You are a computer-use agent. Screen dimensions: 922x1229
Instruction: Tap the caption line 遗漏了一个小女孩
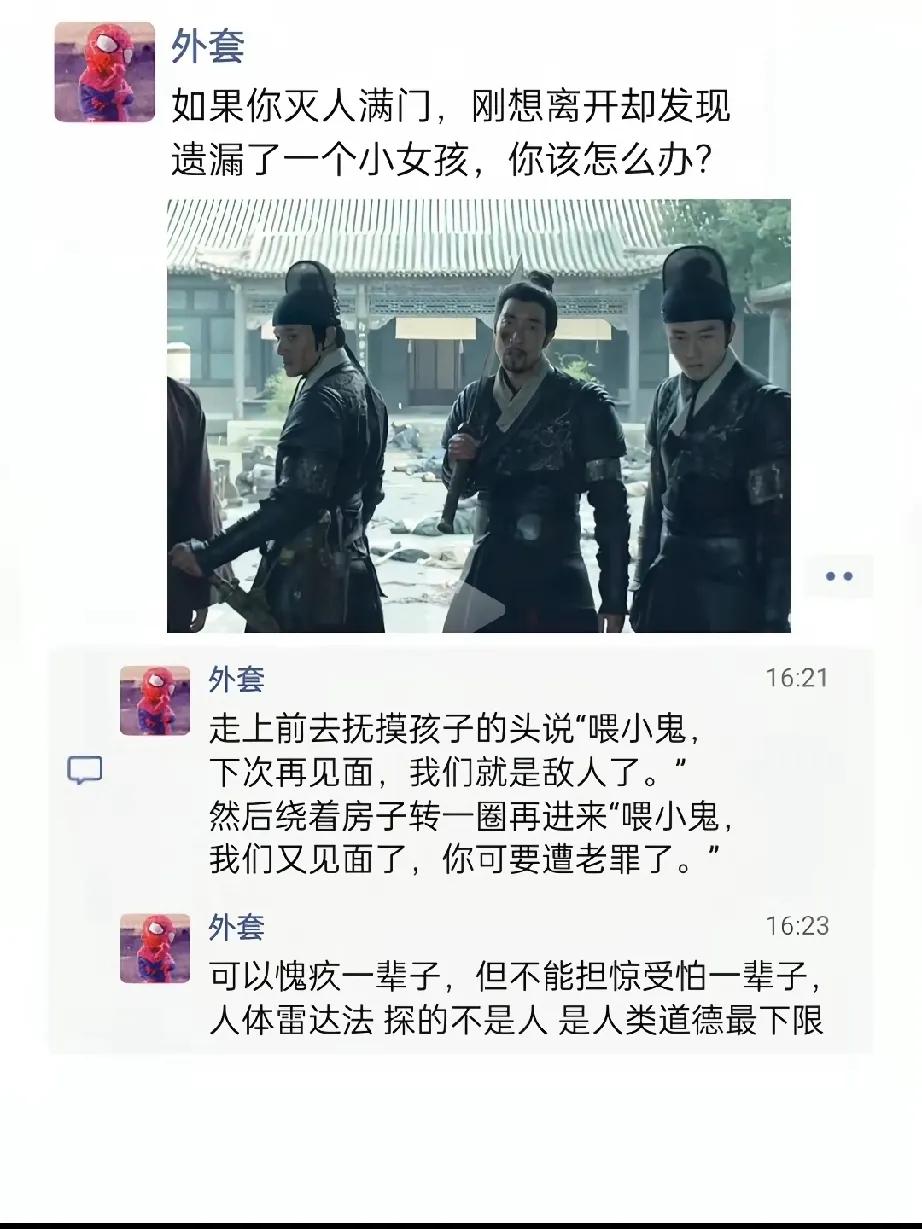[441, 160]
